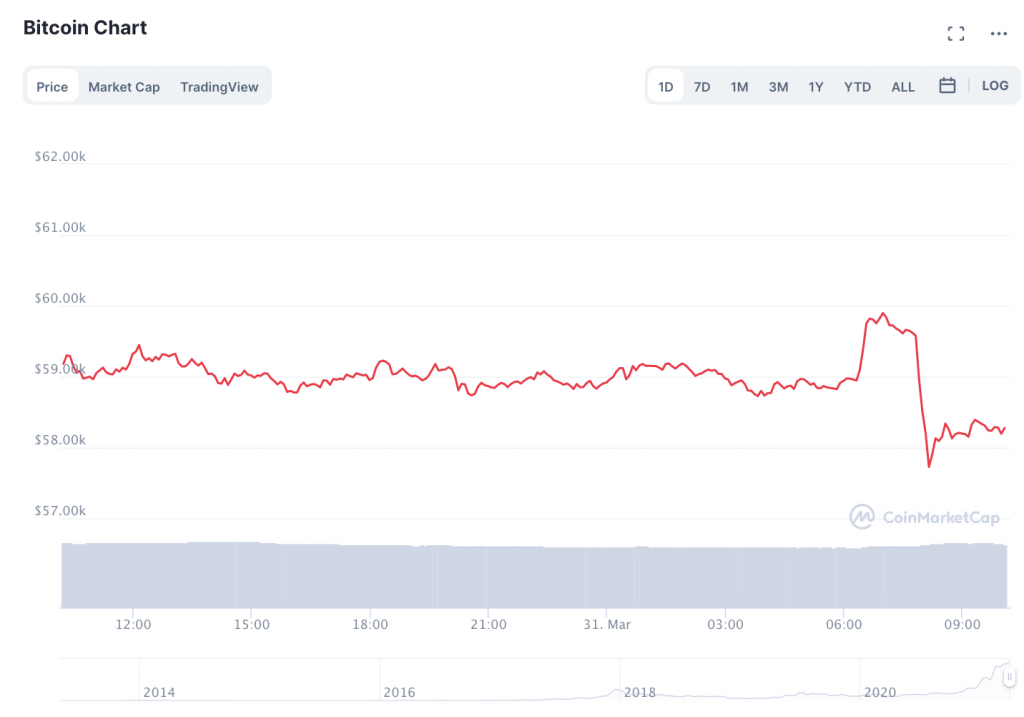Show ALL price history

tap(903, 87)
